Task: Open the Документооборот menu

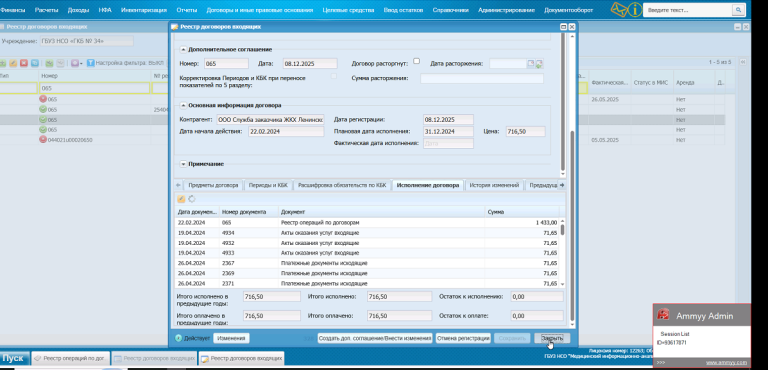Action: [568, 10]
